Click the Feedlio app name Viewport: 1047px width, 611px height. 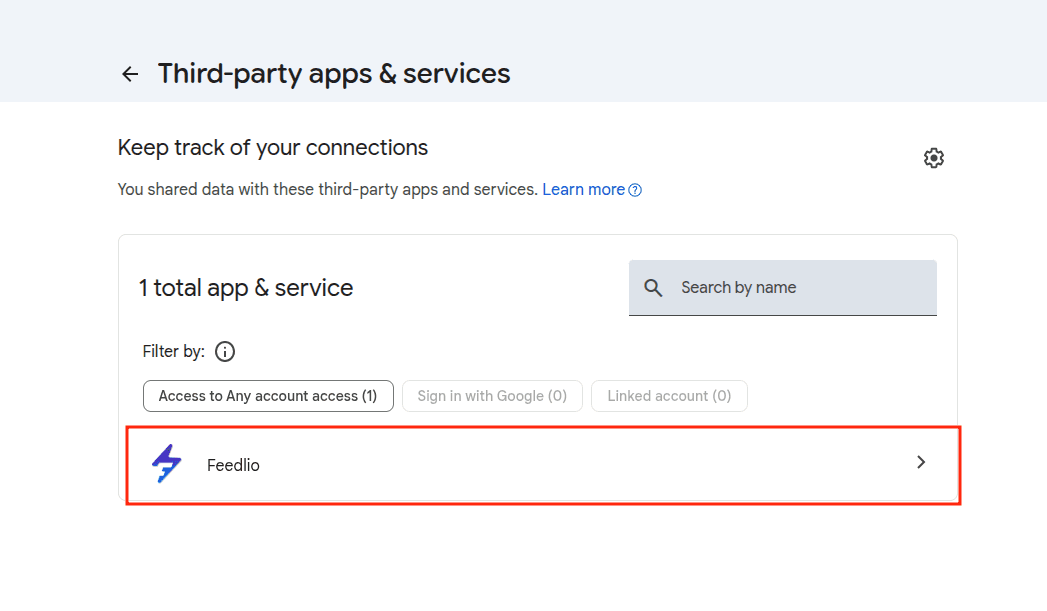click(x=233, y=465)
